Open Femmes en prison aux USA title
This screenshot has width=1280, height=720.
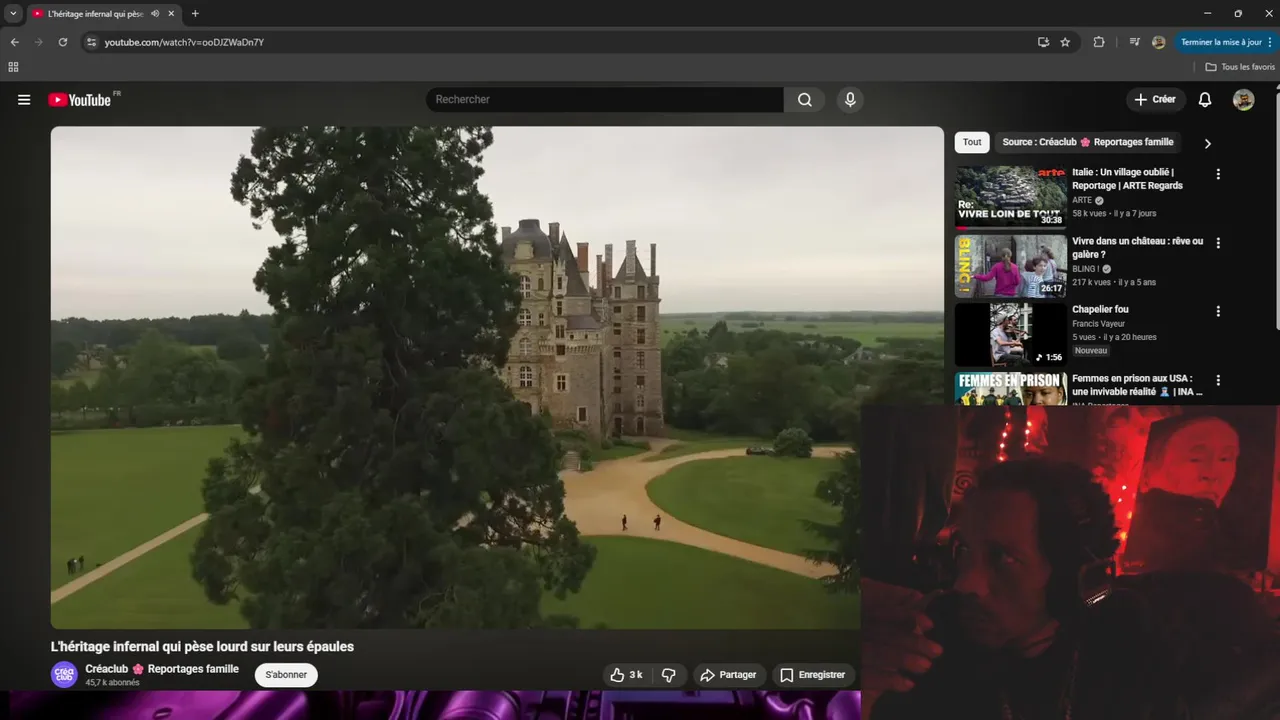coord(1138,385)
